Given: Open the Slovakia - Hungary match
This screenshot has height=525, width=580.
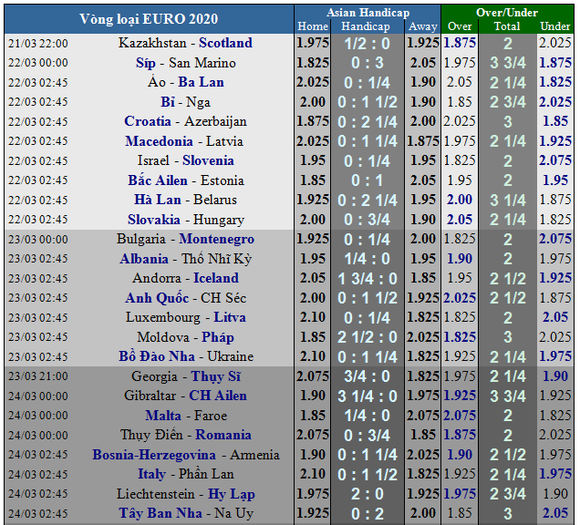Looking at the screenshot, I should [x=186, y=219].
